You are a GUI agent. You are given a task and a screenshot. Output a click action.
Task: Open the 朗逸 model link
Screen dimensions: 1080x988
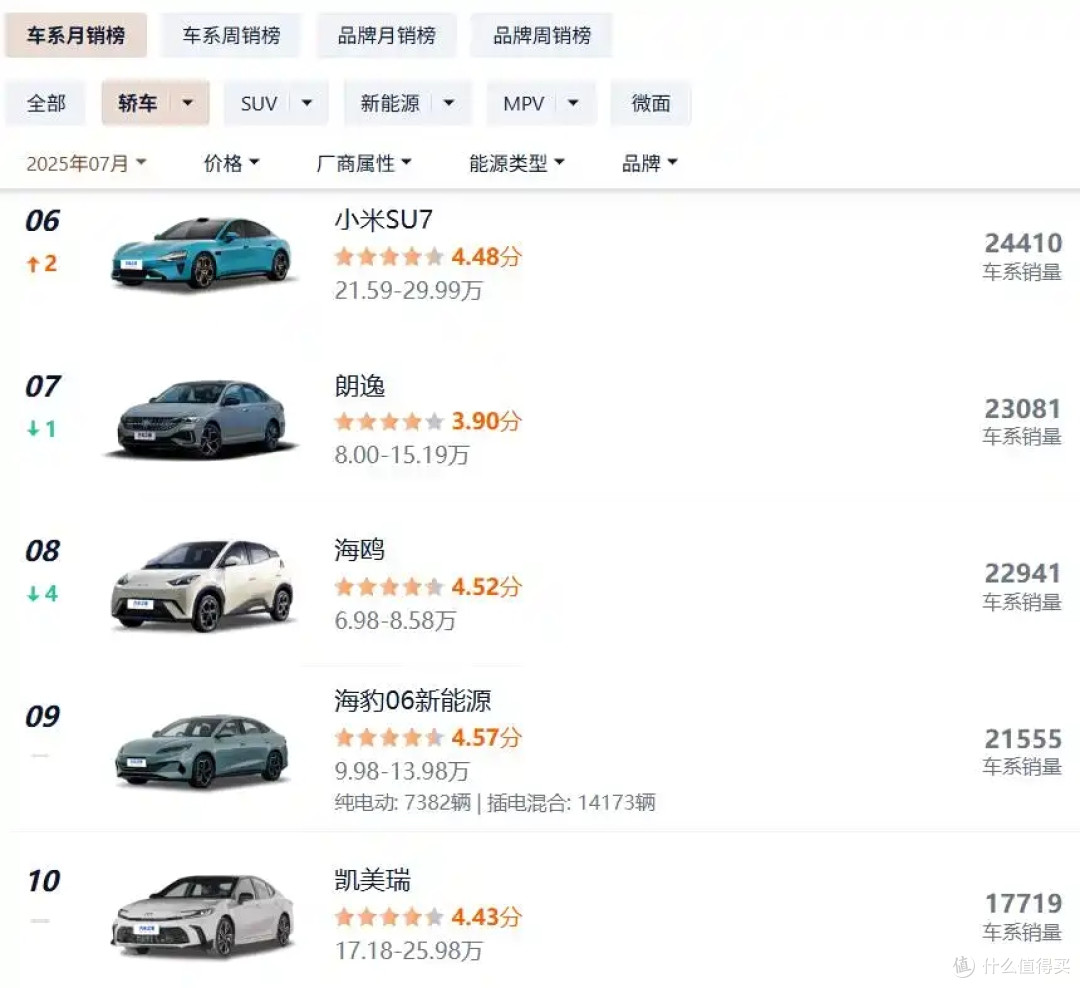click(x=360, y=386)
